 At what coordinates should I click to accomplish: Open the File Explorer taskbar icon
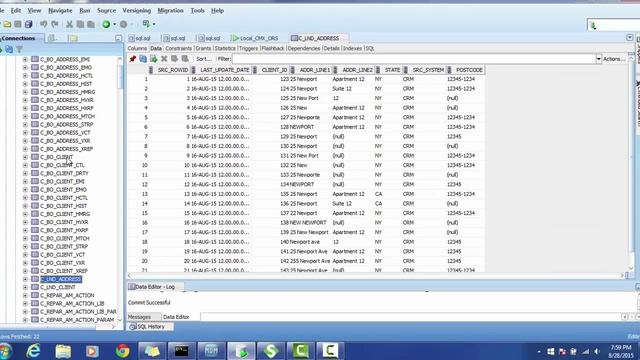63,351
